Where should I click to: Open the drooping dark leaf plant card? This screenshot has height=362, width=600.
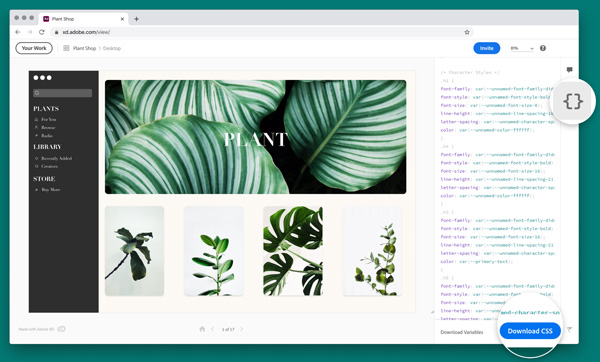(134, 251)
